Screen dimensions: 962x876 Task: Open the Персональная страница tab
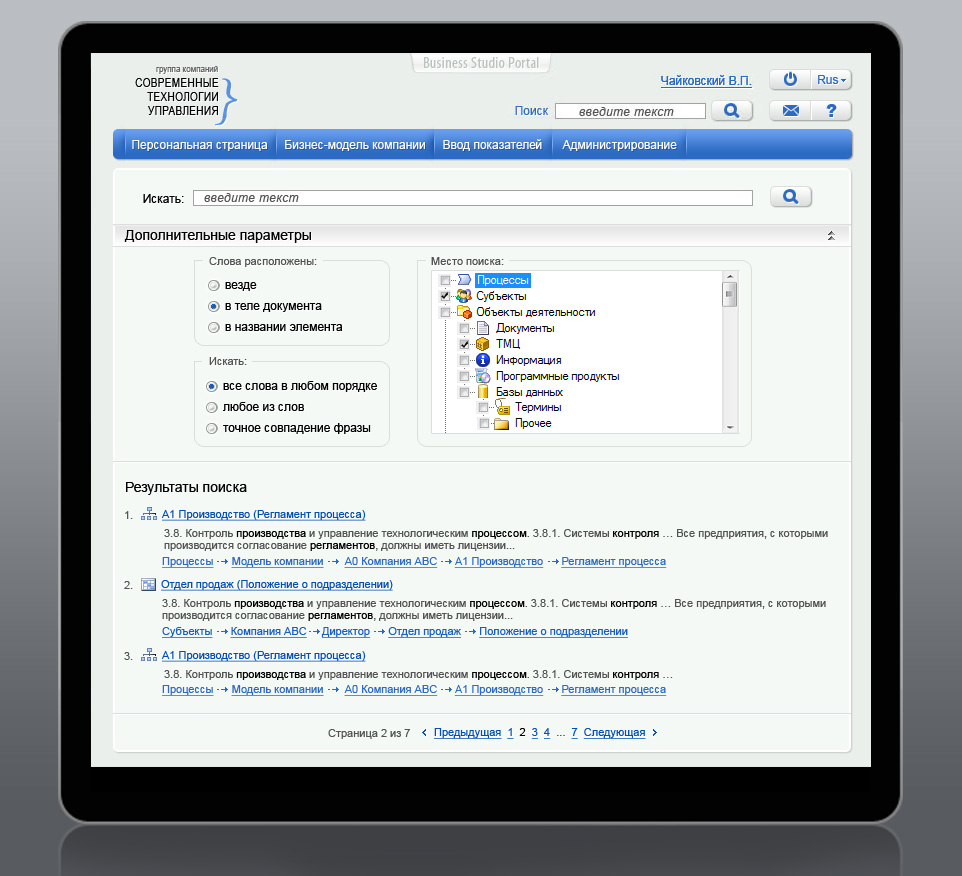pyautogui.click(x=199, y=145)
